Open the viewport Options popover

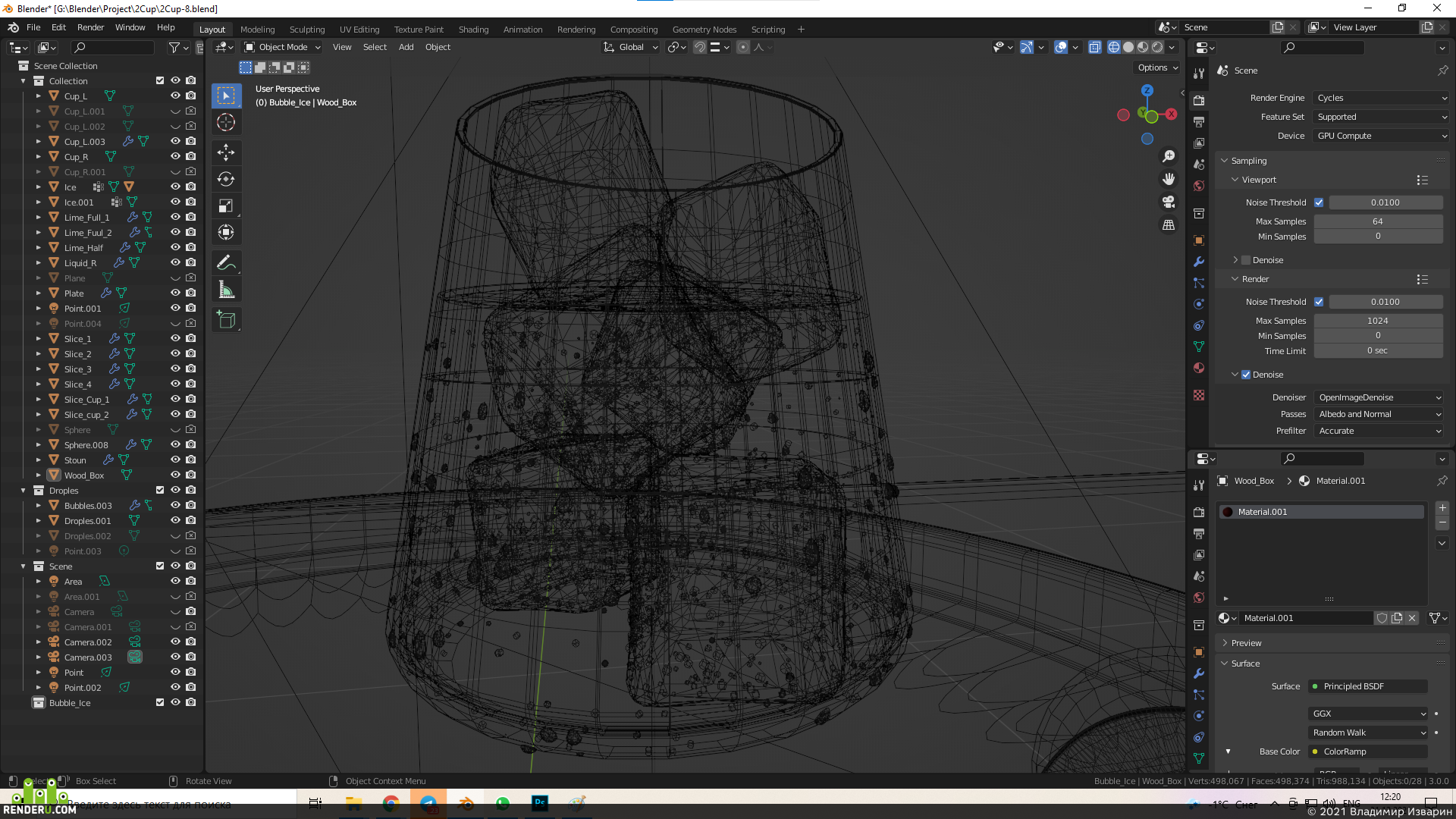point(1157,67)
